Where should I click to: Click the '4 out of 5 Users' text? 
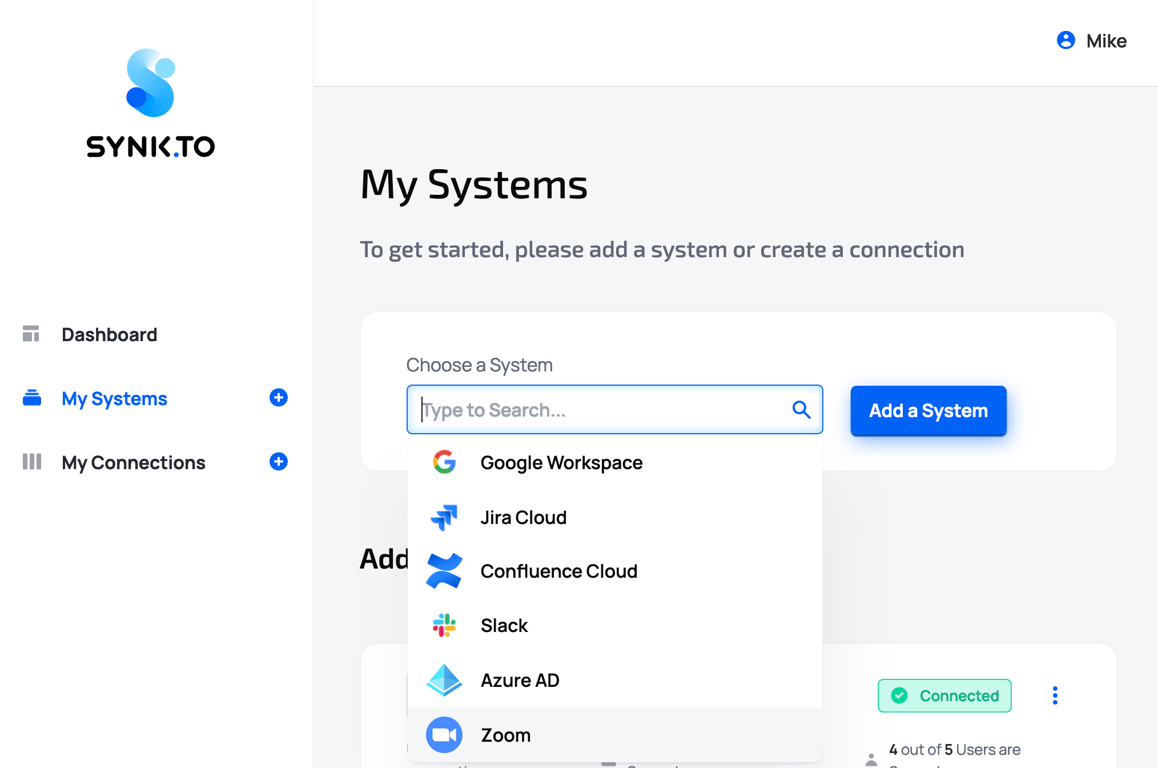click(x=955, y=750)
